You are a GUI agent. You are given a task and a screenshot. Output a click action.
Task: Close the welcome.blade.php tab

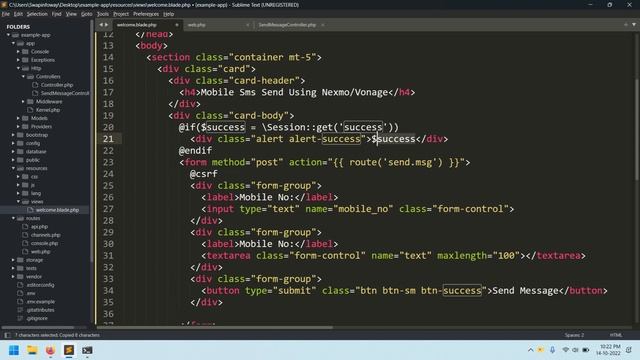(177, 25)
